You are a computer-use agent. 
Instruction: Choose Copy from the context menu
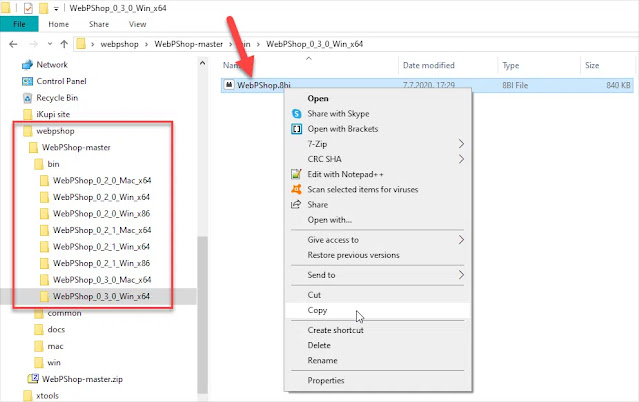(x=378, y=310)
